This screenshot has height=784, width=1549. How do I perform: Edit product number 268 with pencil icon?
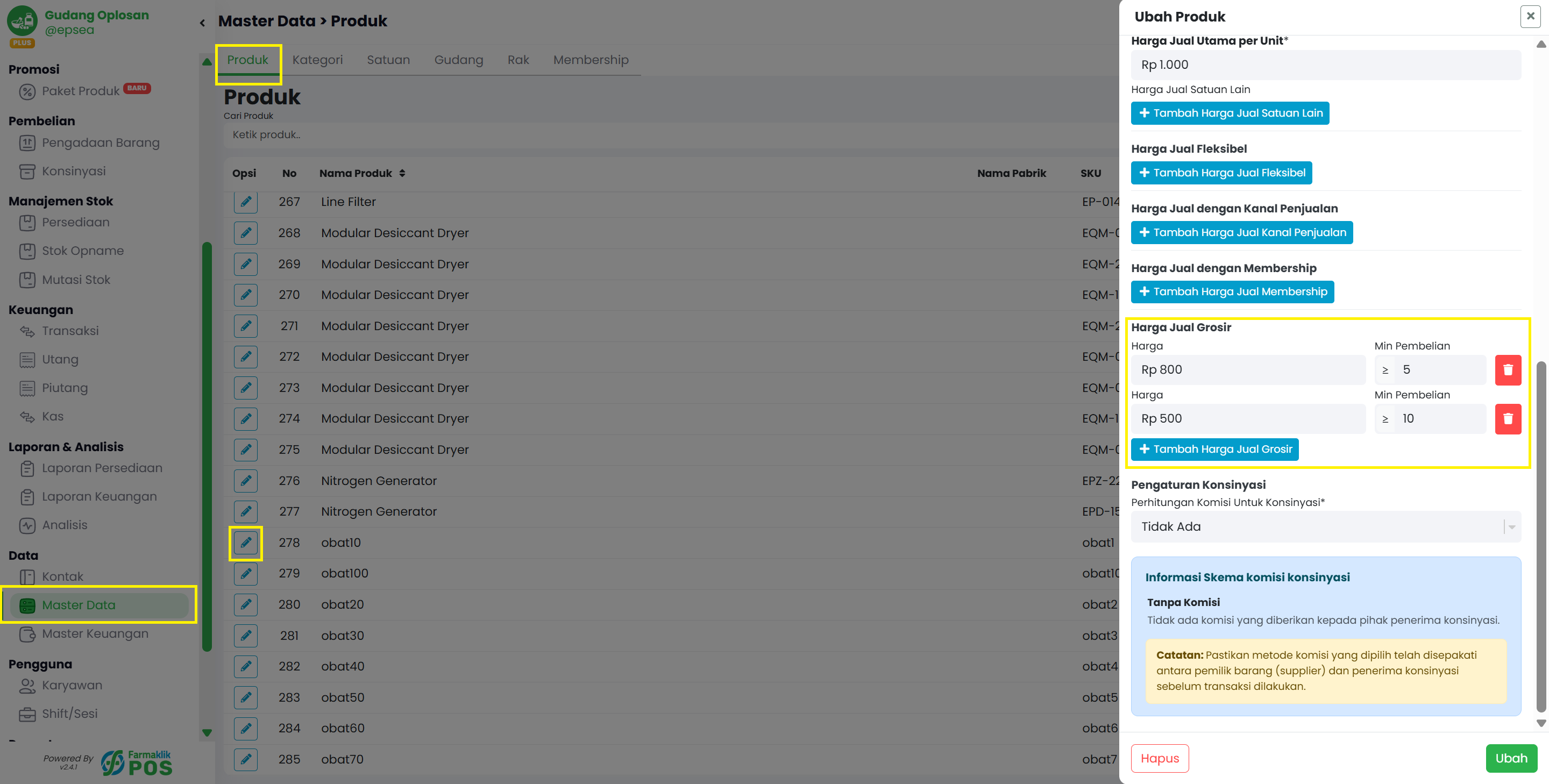245,233
